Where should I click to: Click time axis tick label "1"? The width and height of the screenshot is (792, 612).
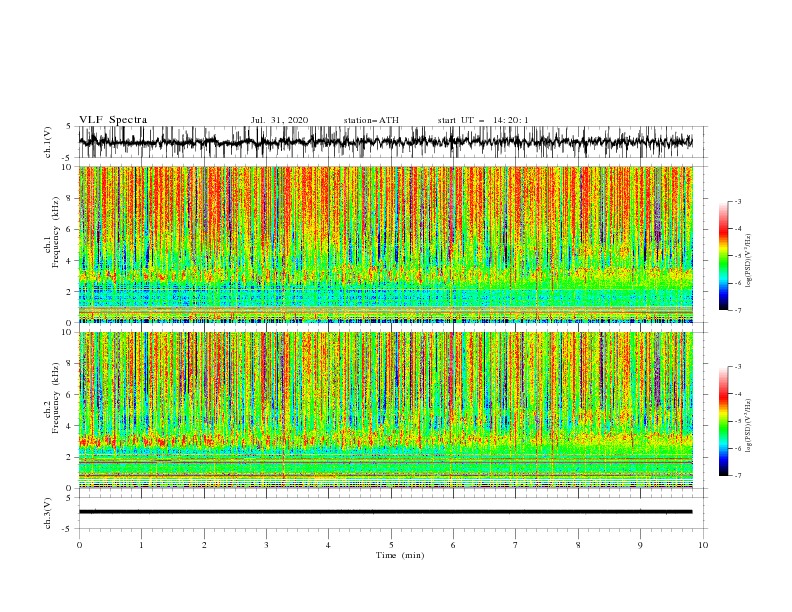click(141, 545)
